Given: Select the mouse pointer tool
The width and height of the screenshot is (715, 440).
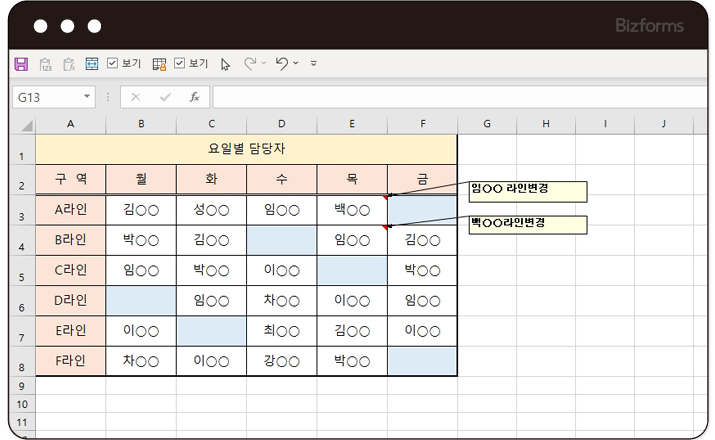Looking at the screenshot, I should 225,64.
